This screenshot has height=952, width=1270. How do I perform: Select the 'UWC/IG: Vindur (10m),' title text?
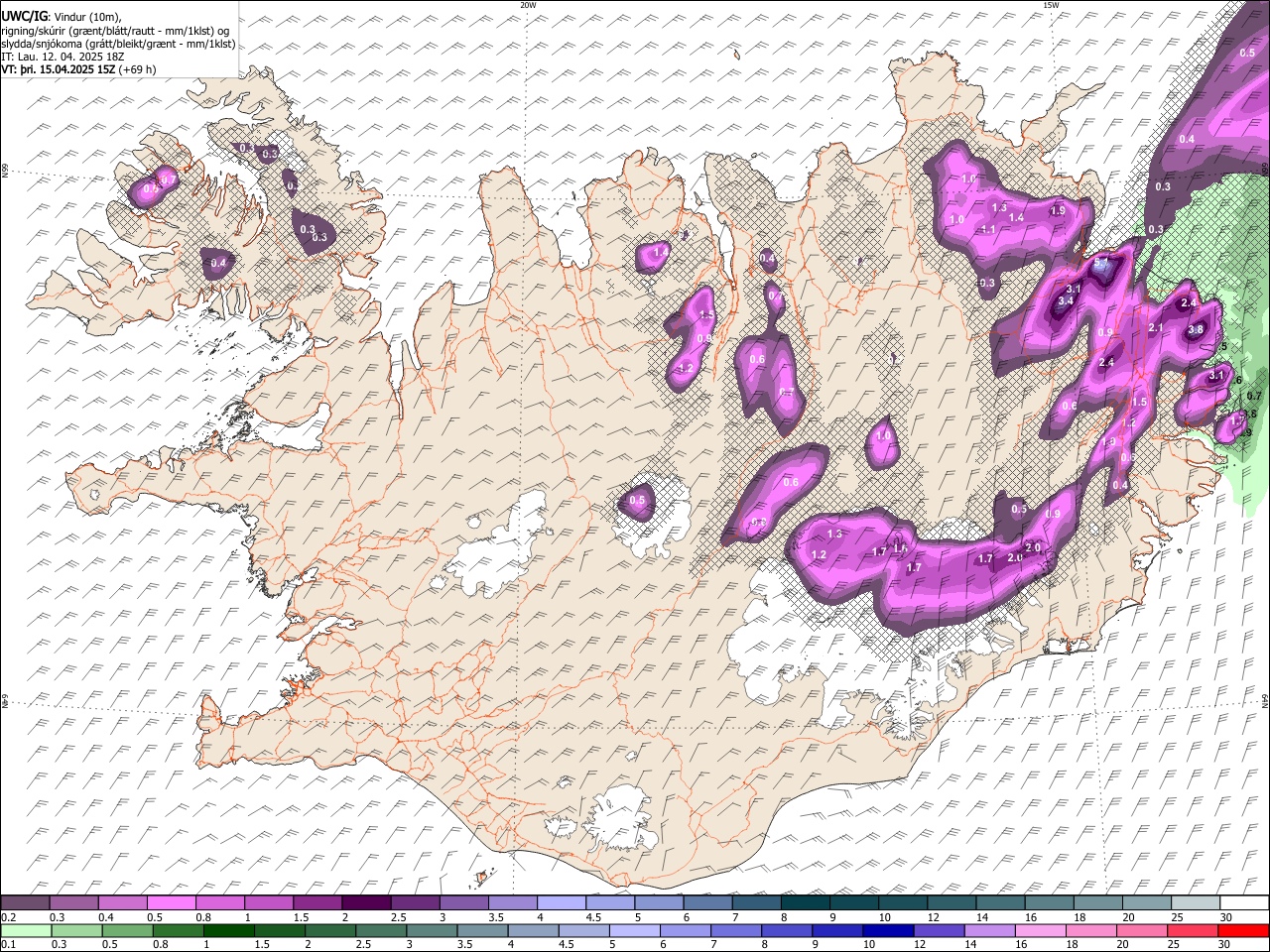click(x=63, y=18)
